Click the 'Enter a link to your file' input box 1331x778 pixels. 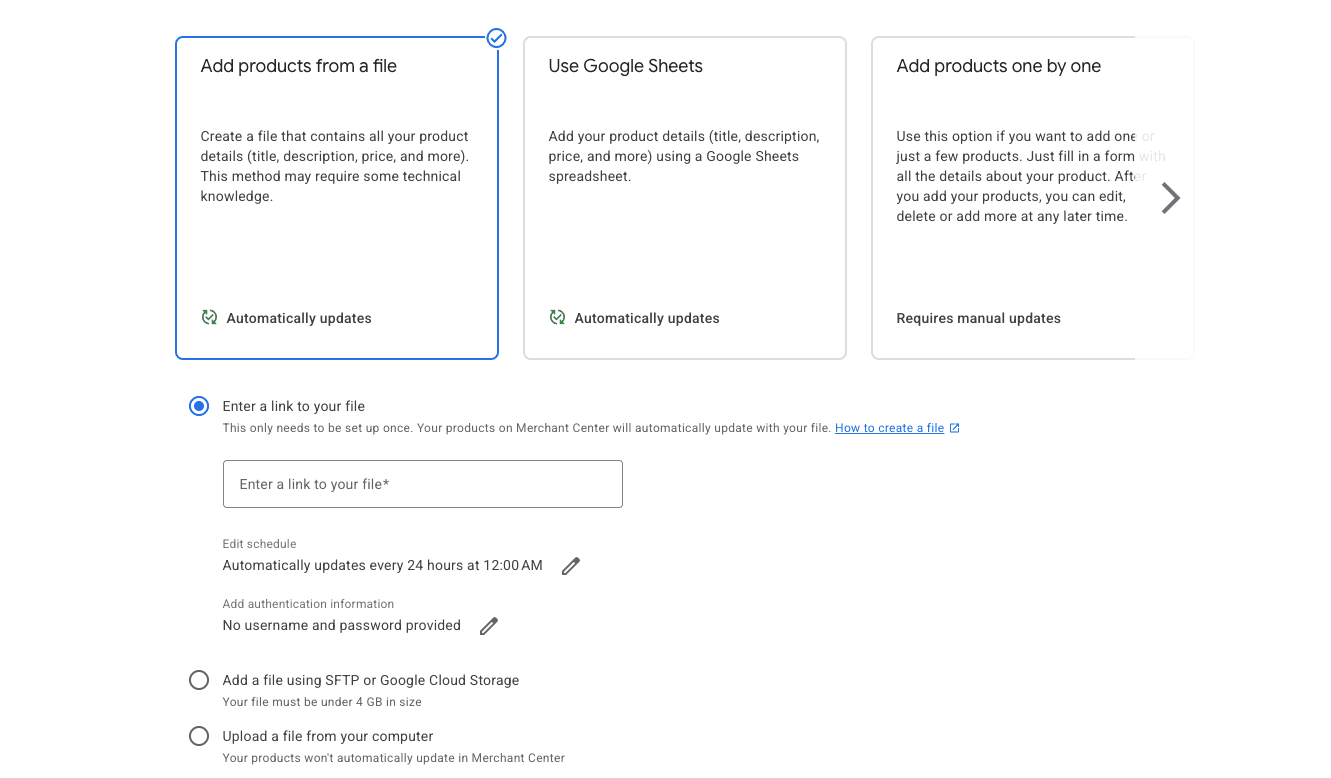[x=422, y=483]
